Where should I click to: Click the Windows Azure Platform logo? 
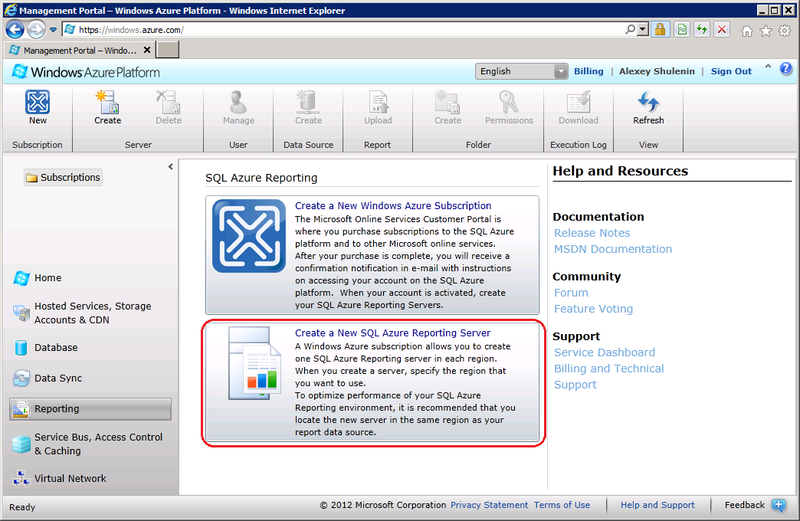tap(86, 72)
